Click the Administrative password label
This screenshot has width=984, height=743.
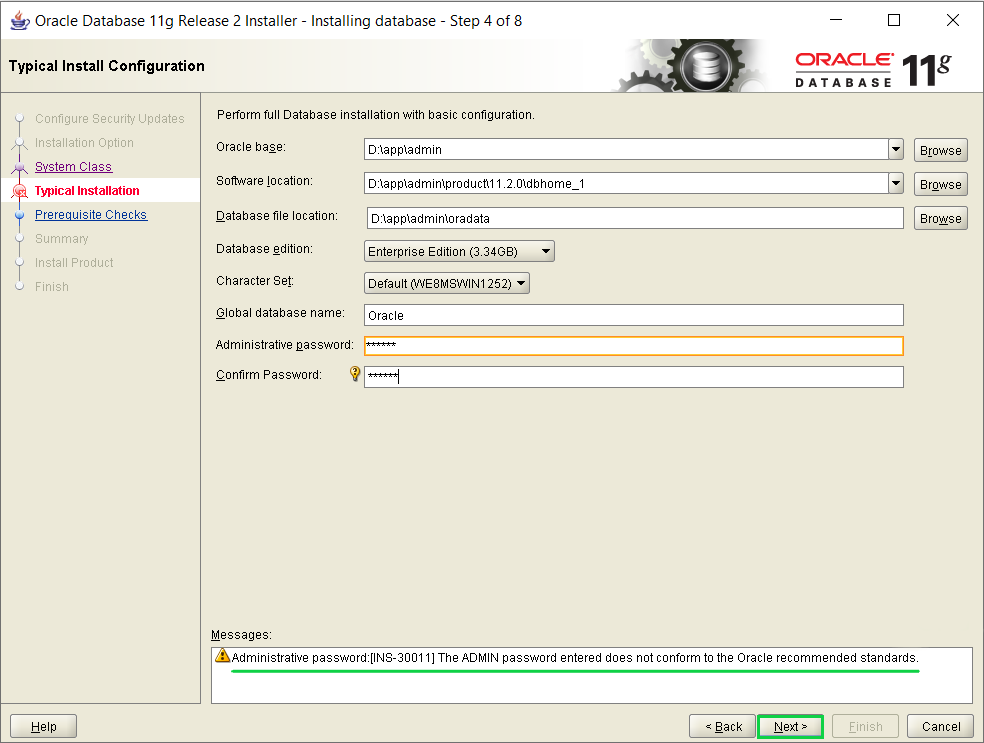click(x=284, y=345)
